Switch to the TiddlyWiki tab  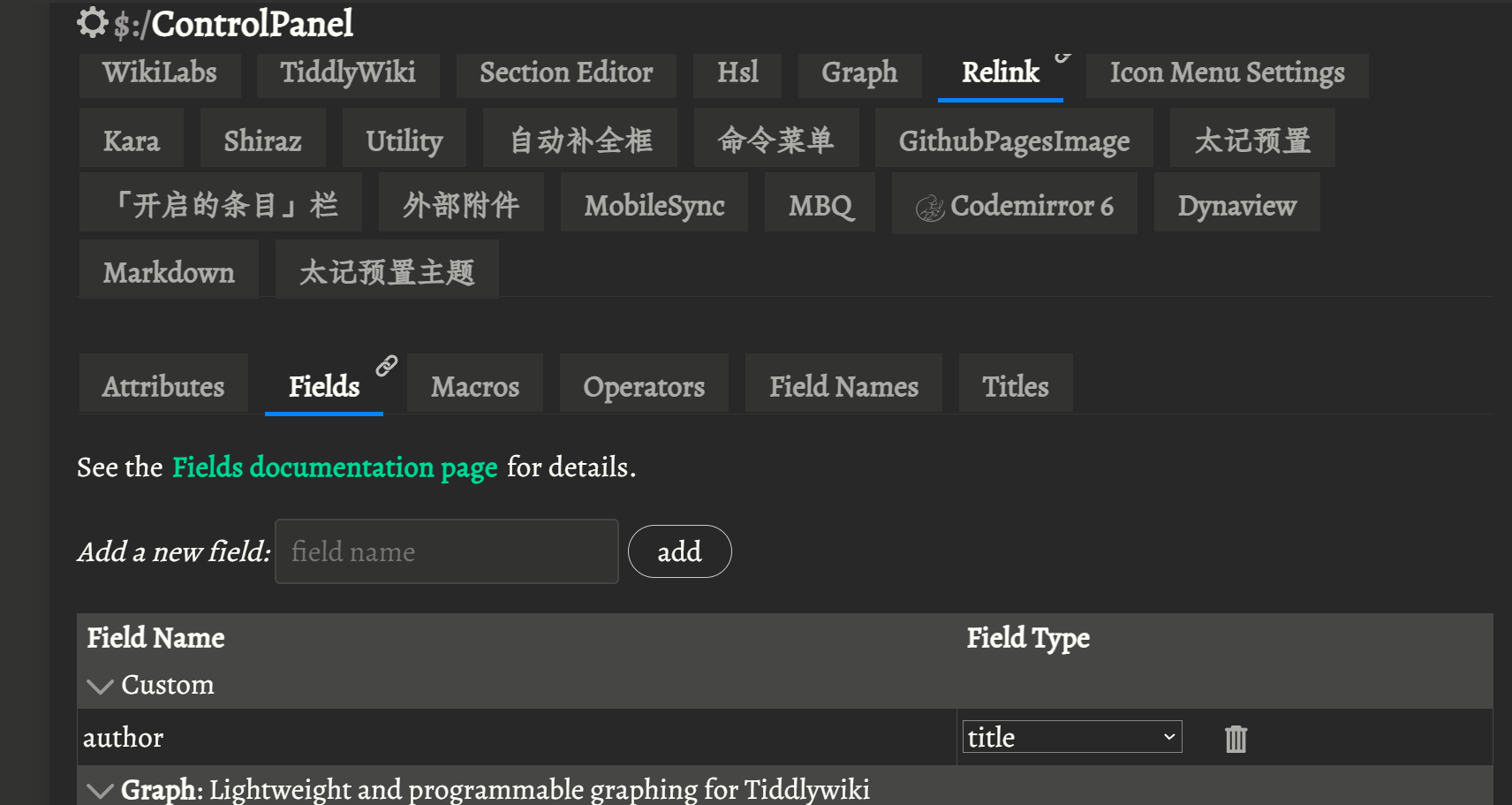coord(348,74)
